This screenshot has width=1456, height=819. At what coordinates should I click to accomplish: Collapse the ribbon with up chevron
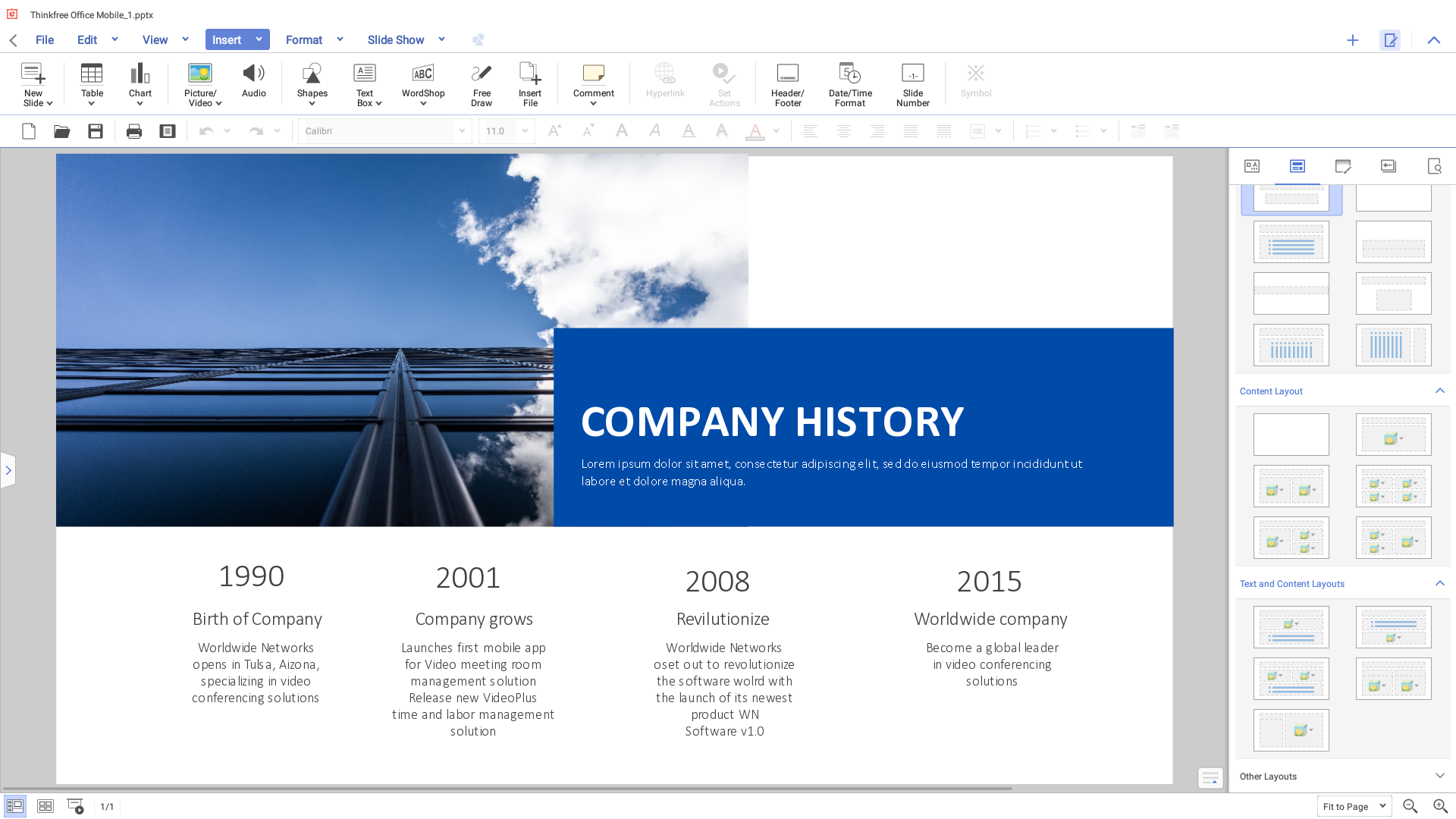pyautogui.click(x=1434, y=40)
